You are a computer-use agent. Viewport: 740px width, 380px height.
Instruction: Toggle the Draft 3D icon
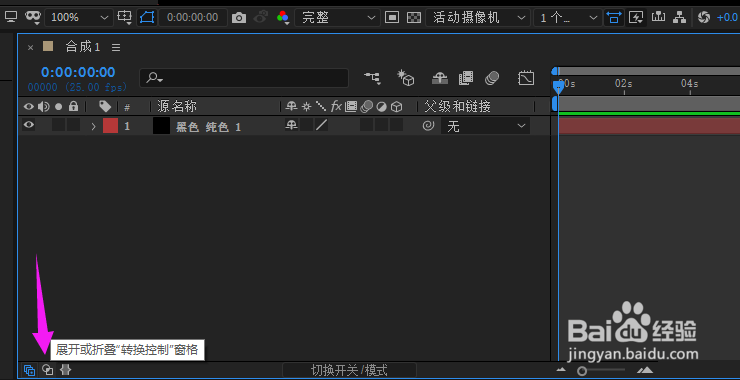pos(405,78)
